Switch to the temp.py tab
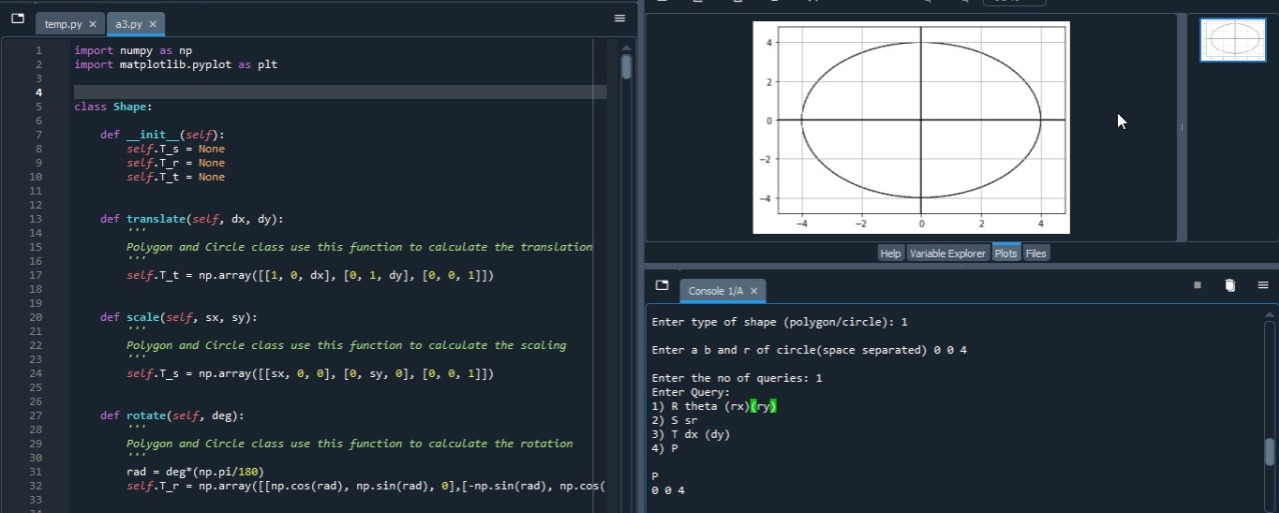The image size is (1279, 513). 63,24
